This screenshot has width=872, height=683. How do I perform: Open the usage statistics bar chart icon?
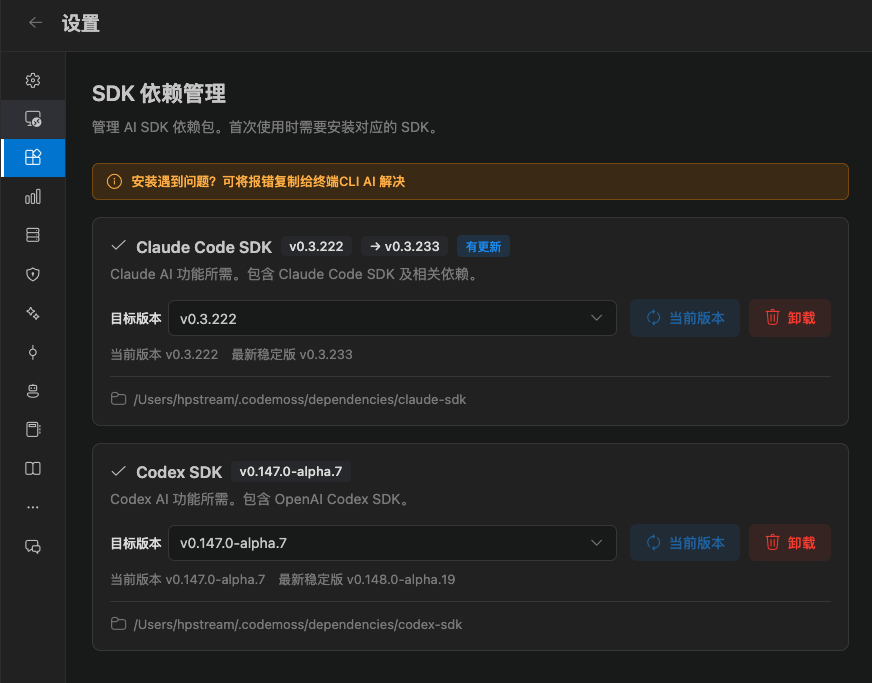pyautogui.click(x=33, y=196)
